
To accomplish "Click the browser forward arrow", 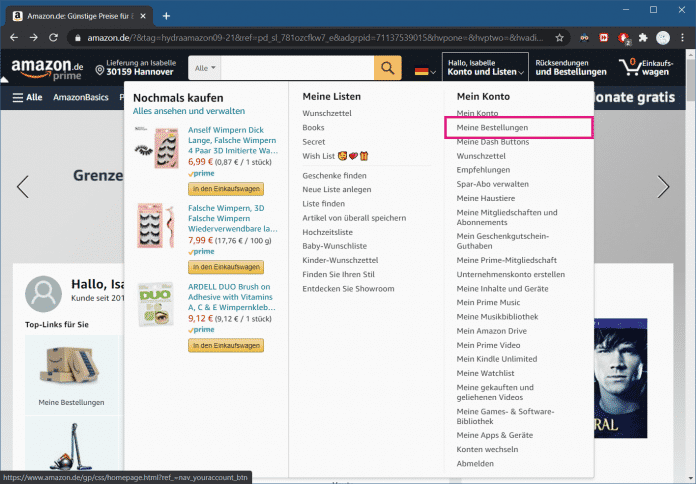I will pos(34,38).
